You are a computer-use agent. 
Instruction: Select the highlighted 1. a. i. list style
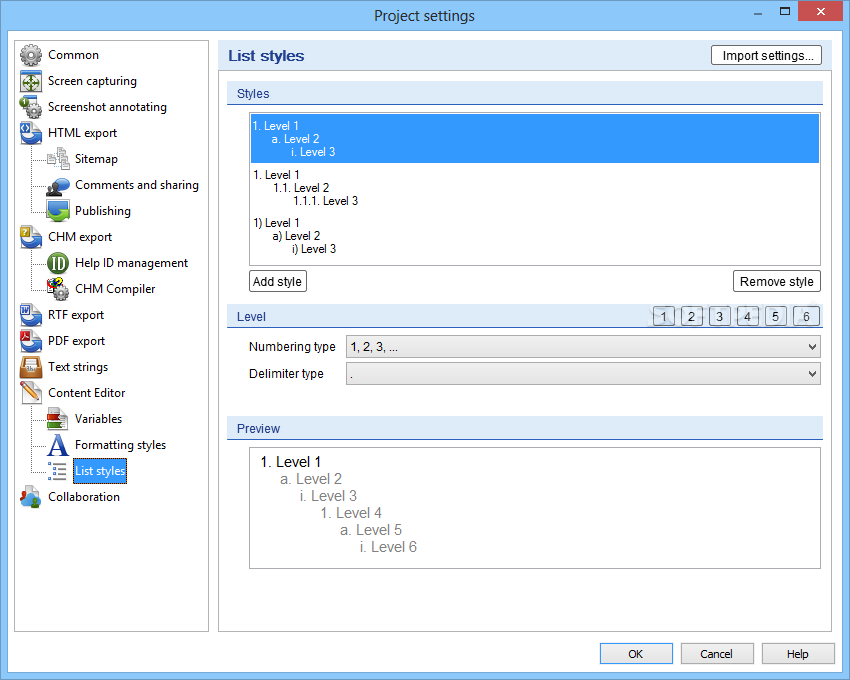[x=535, y=139]
